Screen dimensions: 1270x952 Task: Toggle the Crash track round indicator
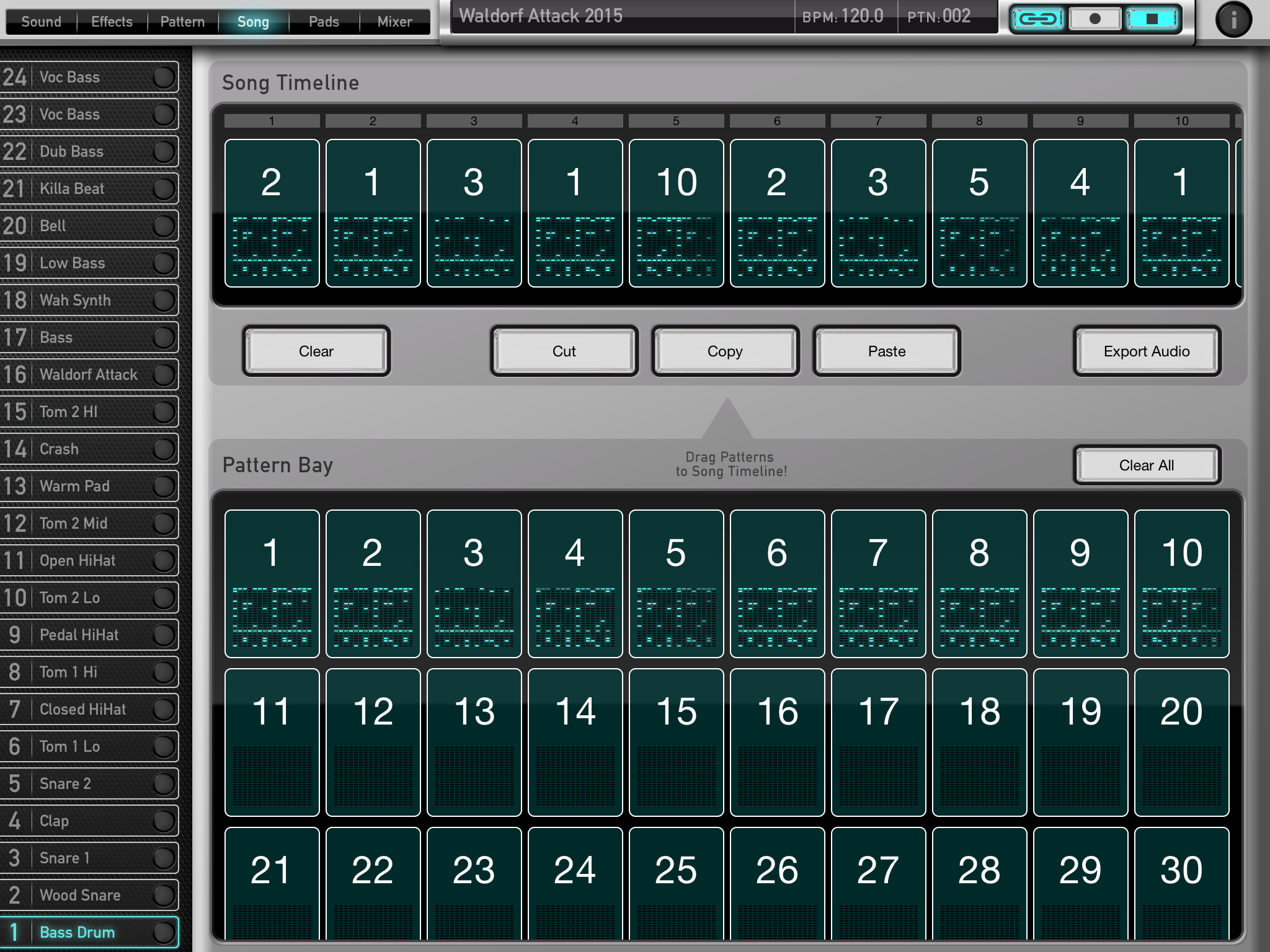pyautogui.click(x=164, y=449)
